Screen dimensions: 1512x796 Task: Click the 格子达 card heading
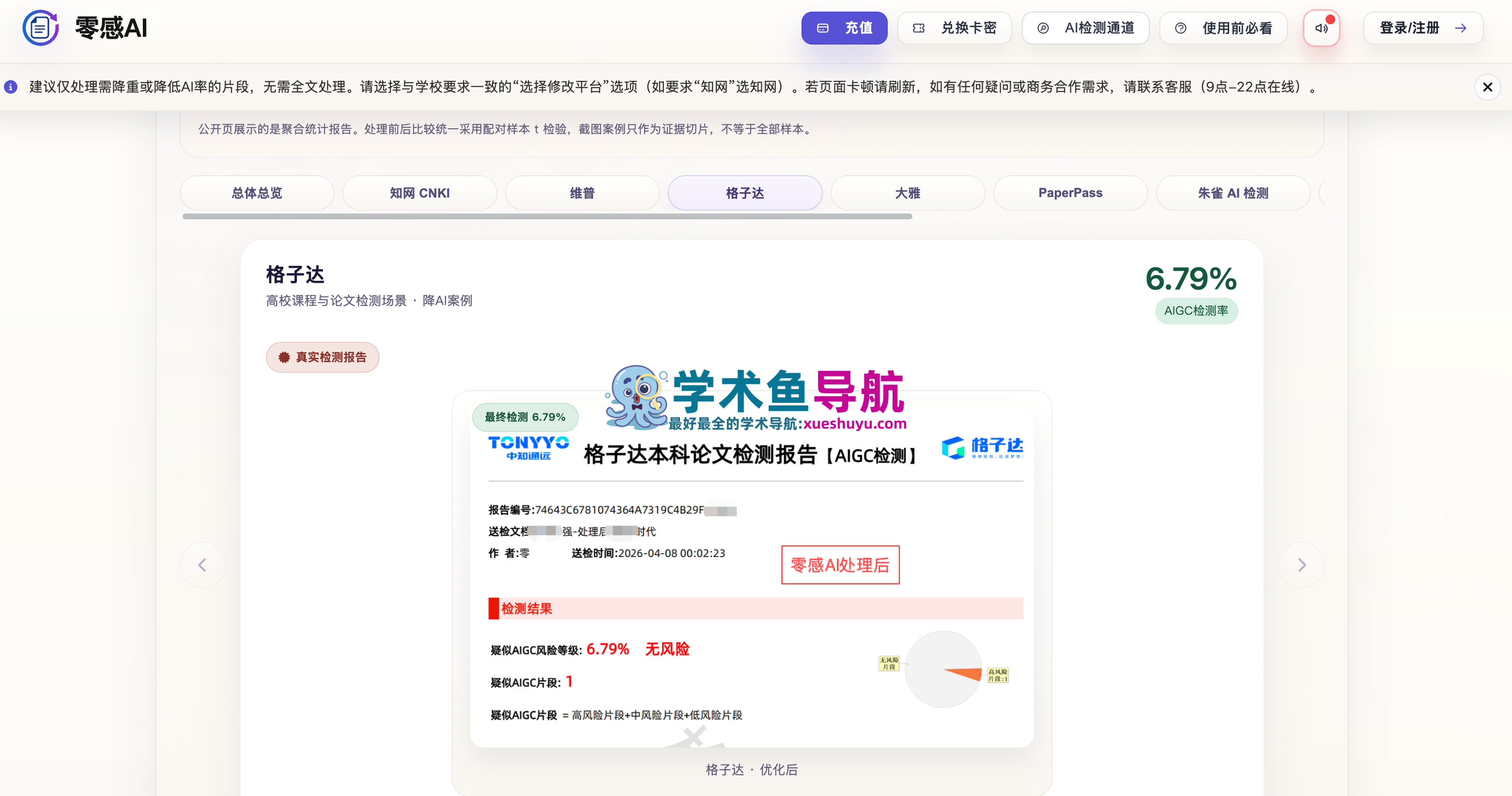click(294, 275)
